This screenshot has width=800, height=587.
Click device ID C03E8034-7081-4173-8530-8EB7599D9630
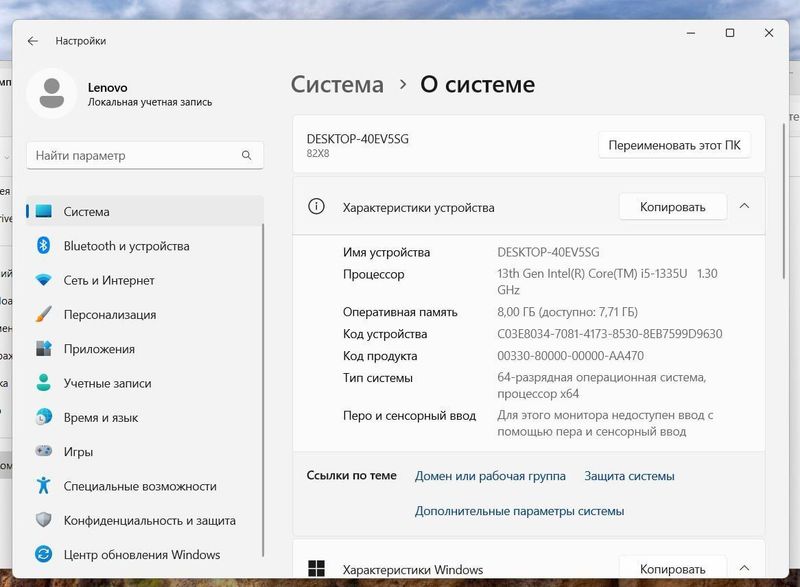pos(610,334)
